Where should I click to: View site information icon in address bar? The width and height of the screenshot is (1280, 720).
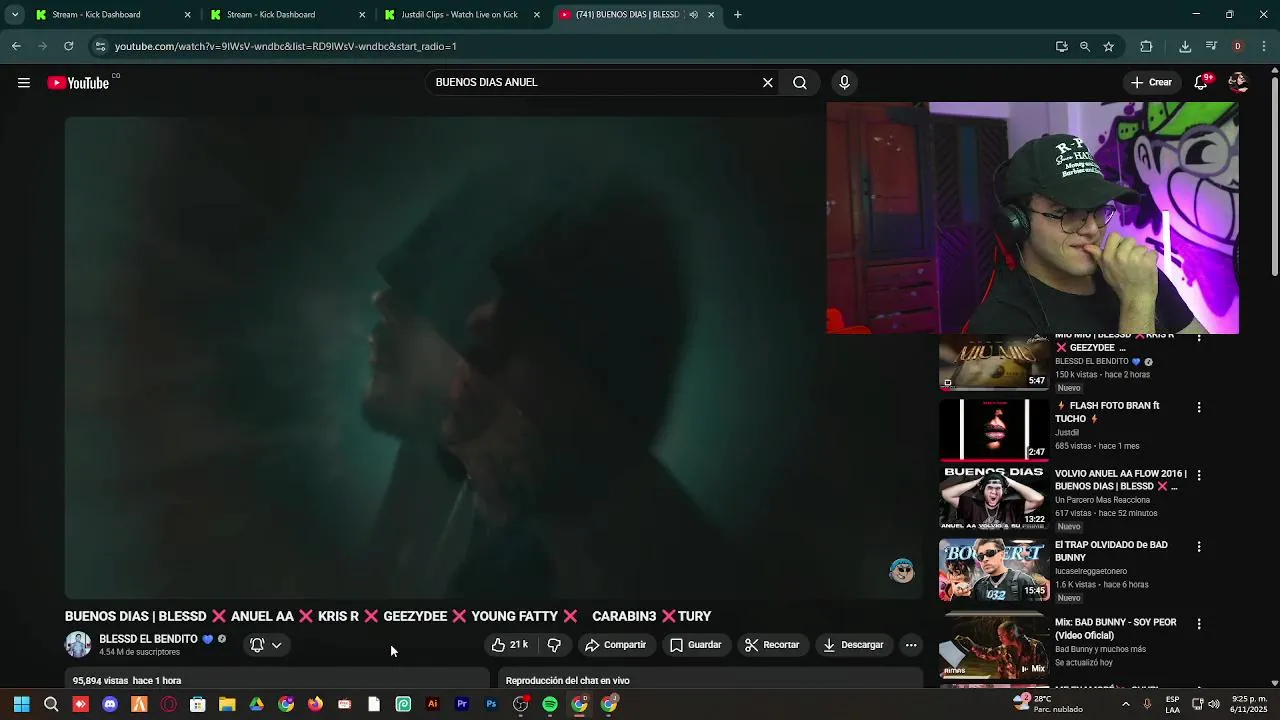(x=100, y=46)
